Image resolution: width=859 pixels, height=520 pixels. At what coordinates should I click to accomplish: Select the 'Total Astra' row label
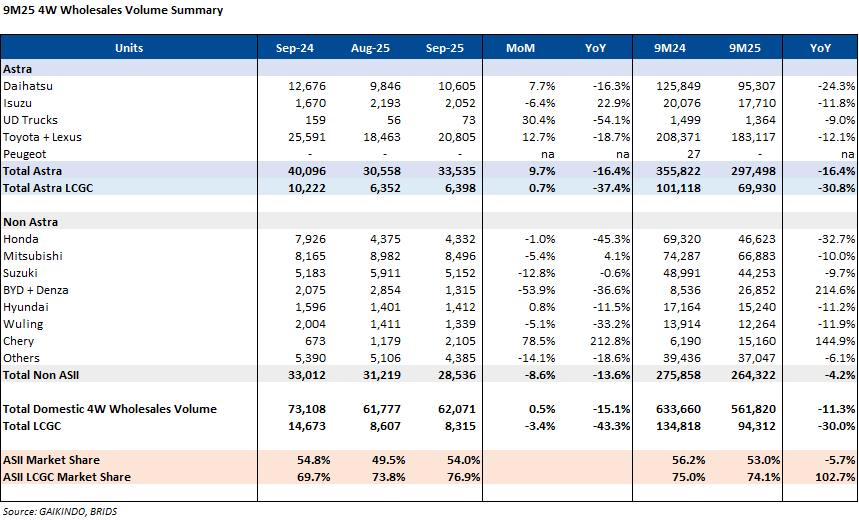(32, 171)
